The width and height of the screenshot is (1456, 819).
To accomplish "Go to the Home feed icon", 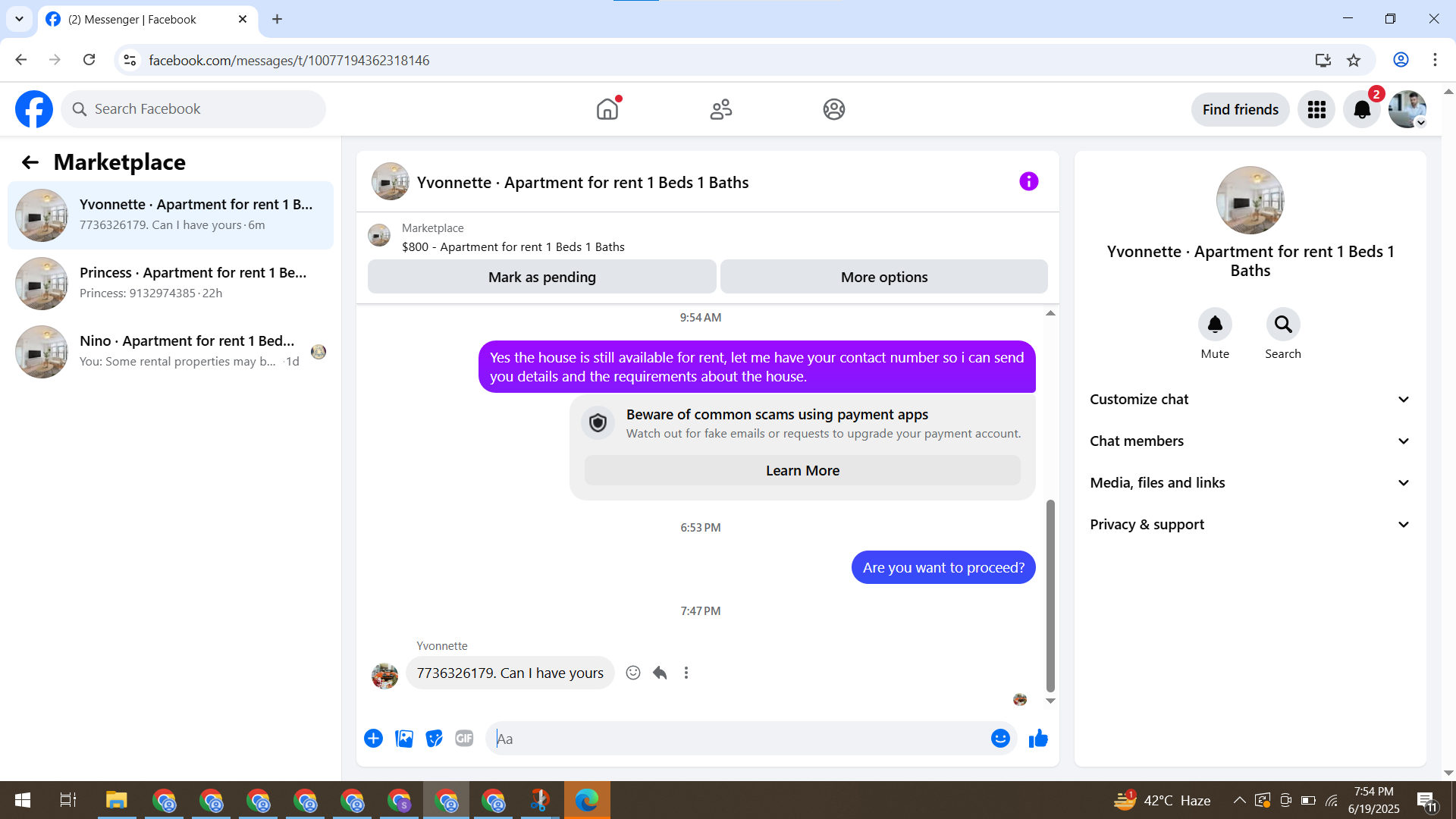I will tap(607, 109).
